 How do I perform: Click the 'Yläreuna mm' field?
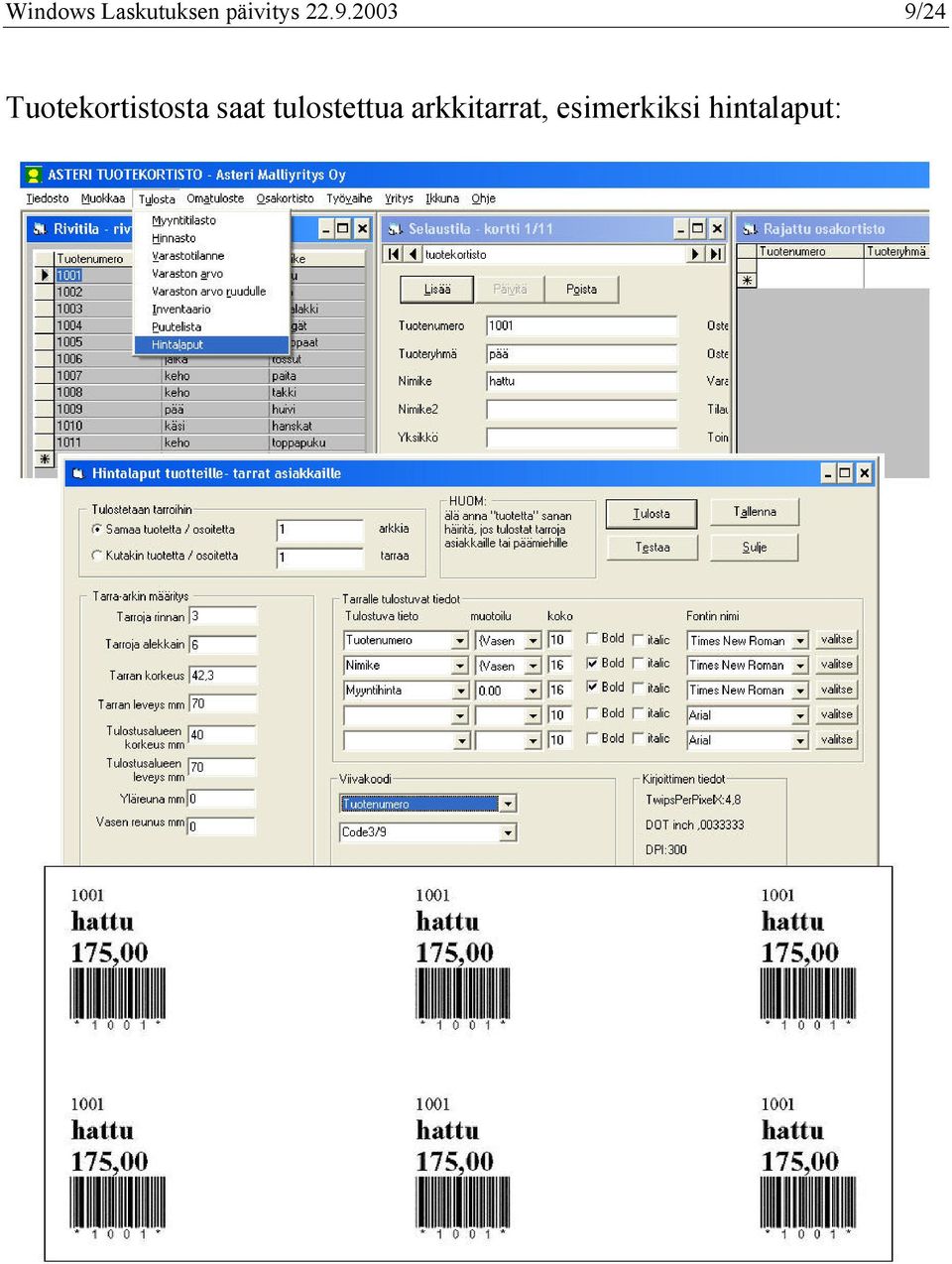click(221, 799)
